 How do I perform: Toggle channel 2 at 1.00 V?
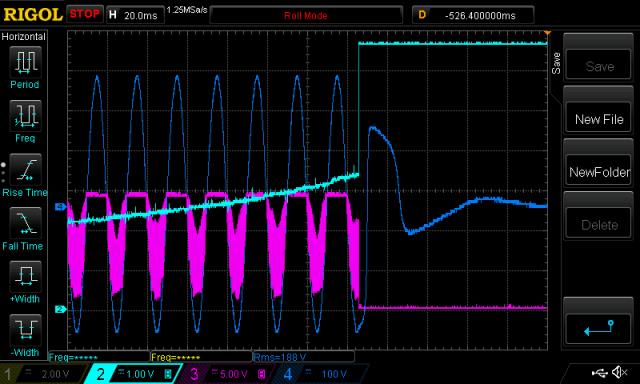[133, 374]
